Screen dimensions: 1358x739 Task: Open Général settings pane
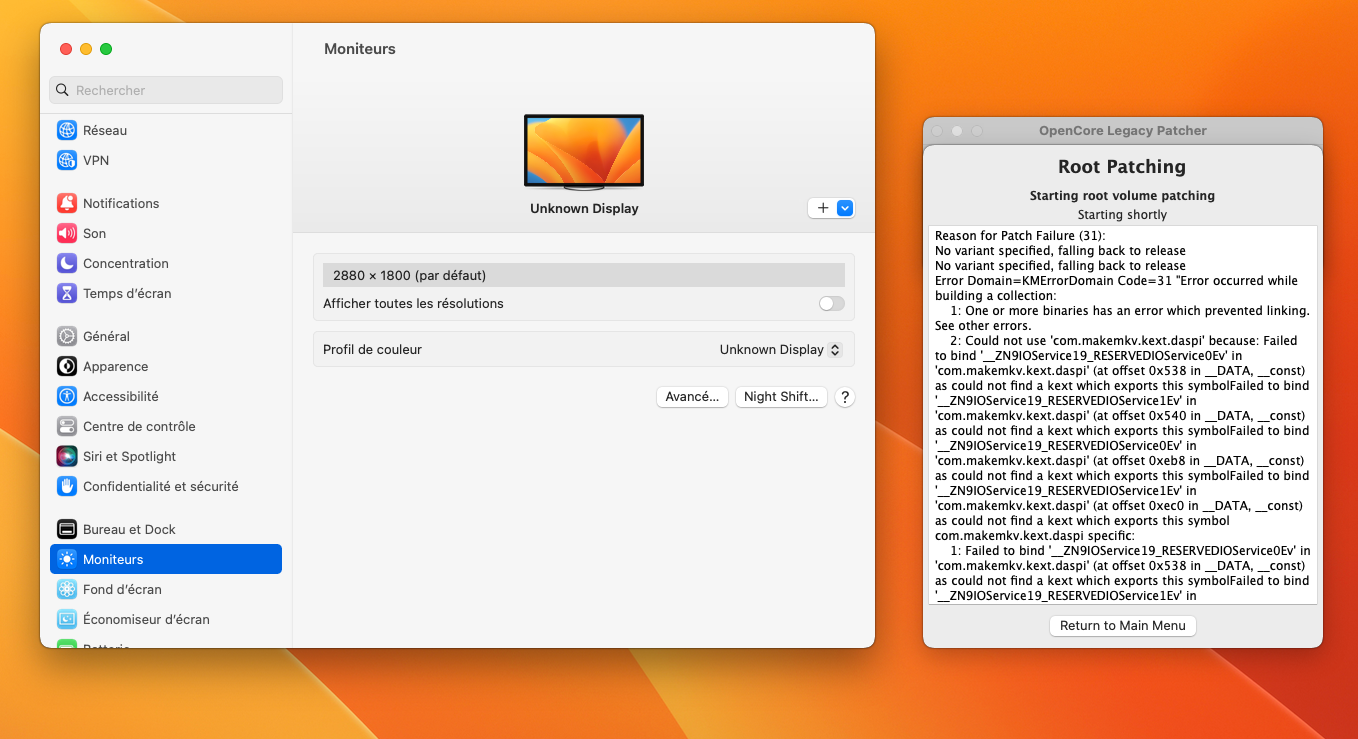[166, 336]
